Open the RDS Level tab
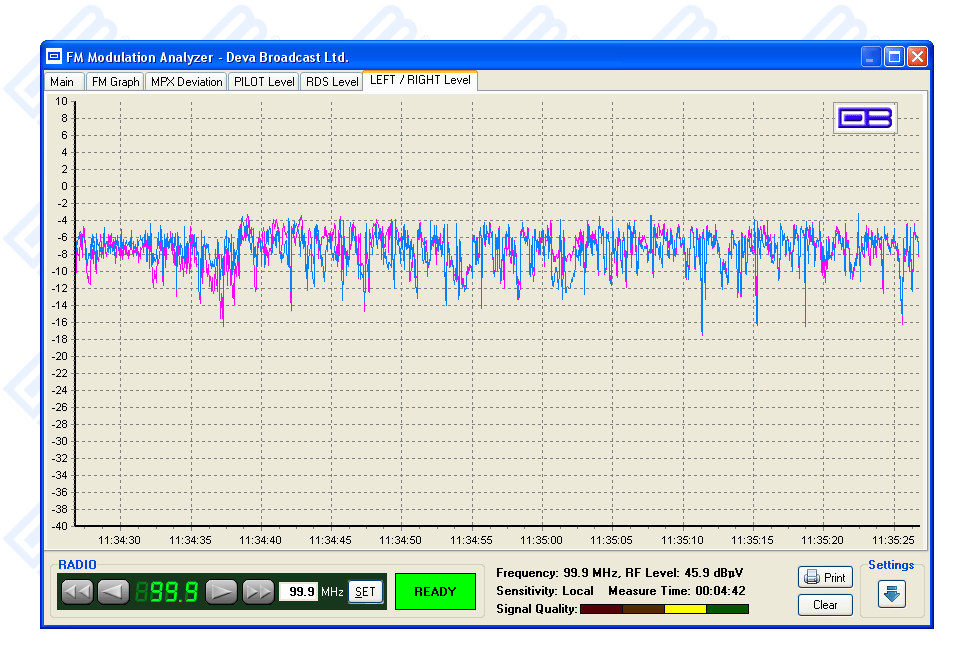 331,82
